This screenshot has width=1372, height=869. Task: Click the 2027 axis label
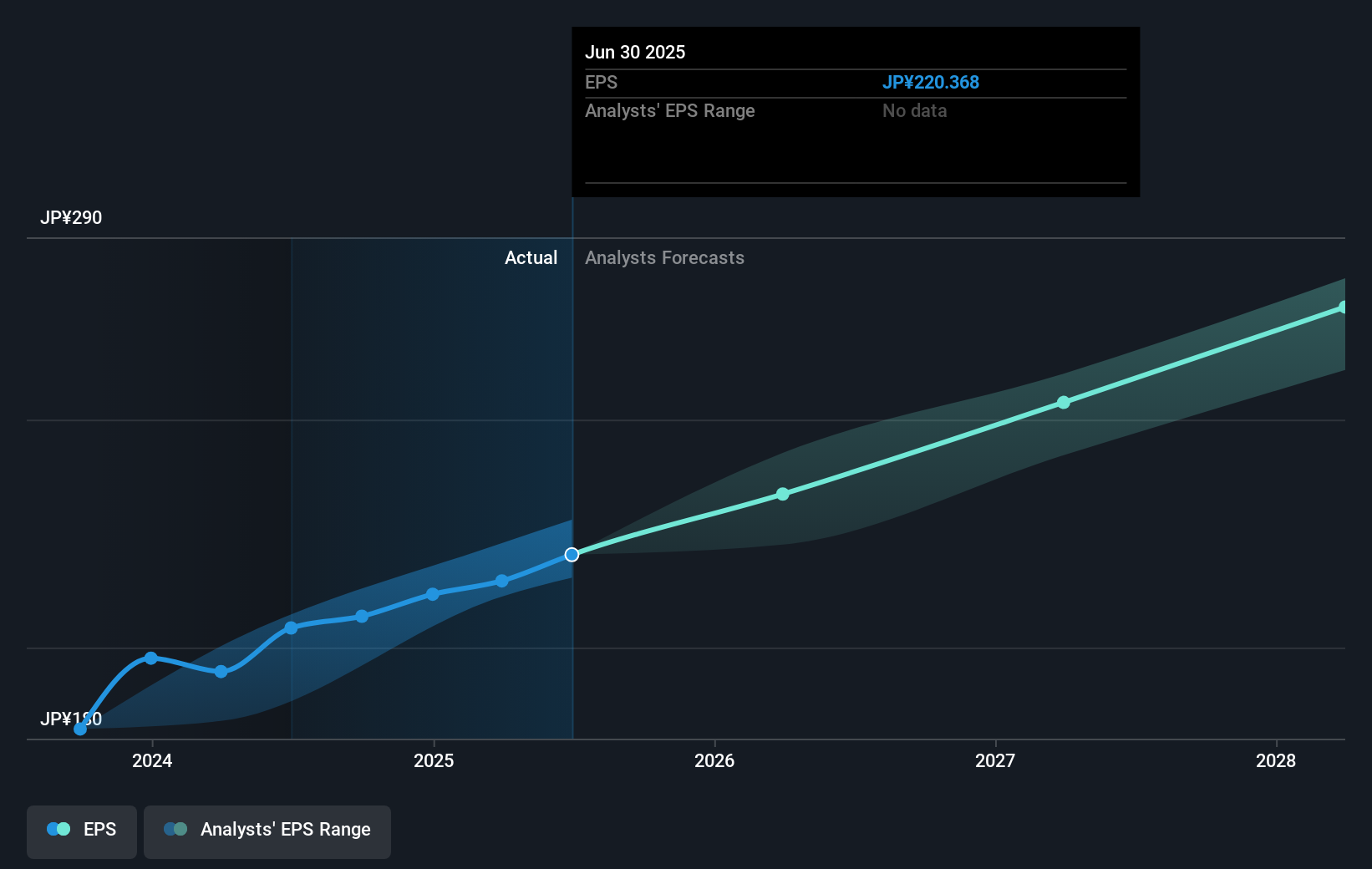pyautogui.click(x=994, y=761)
